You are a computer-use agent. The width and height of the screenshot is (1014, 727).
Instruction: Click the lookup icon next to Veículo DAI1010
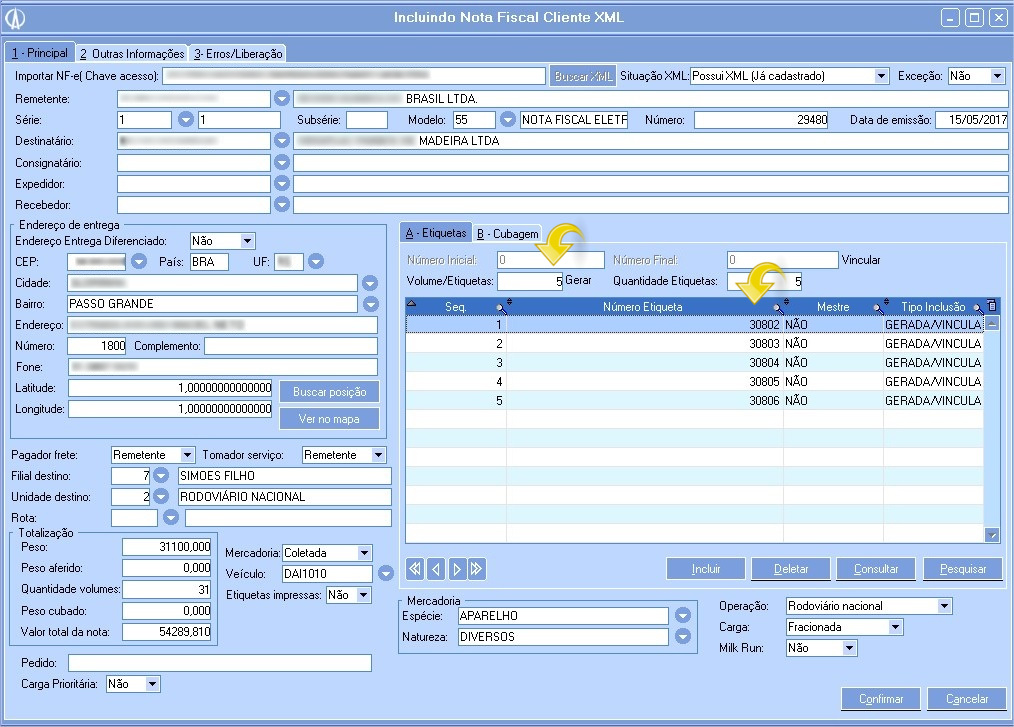(386, 574)
